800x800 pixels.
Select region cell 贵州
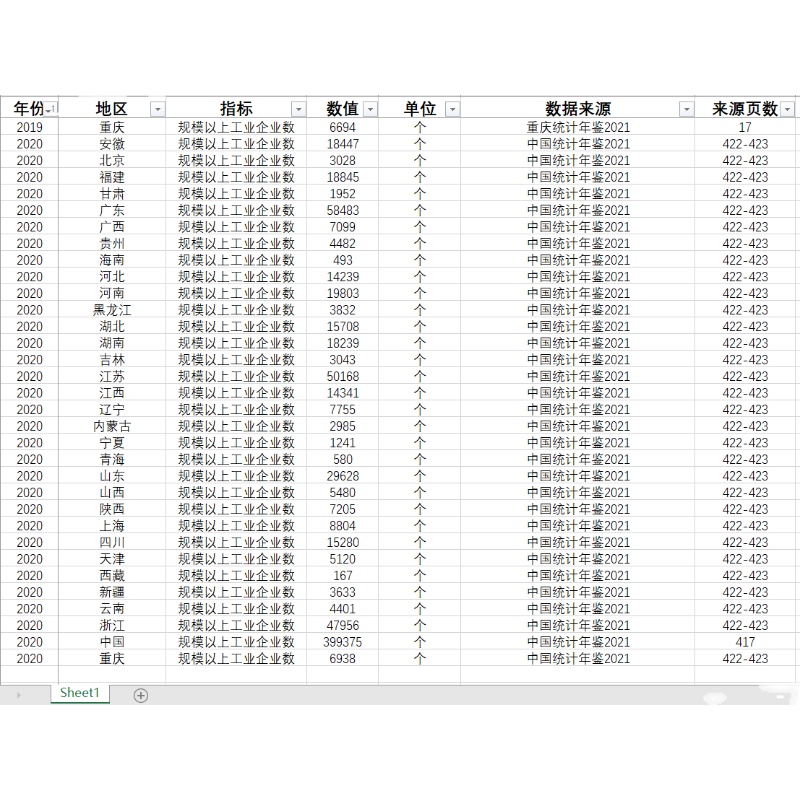pos(112,243)
